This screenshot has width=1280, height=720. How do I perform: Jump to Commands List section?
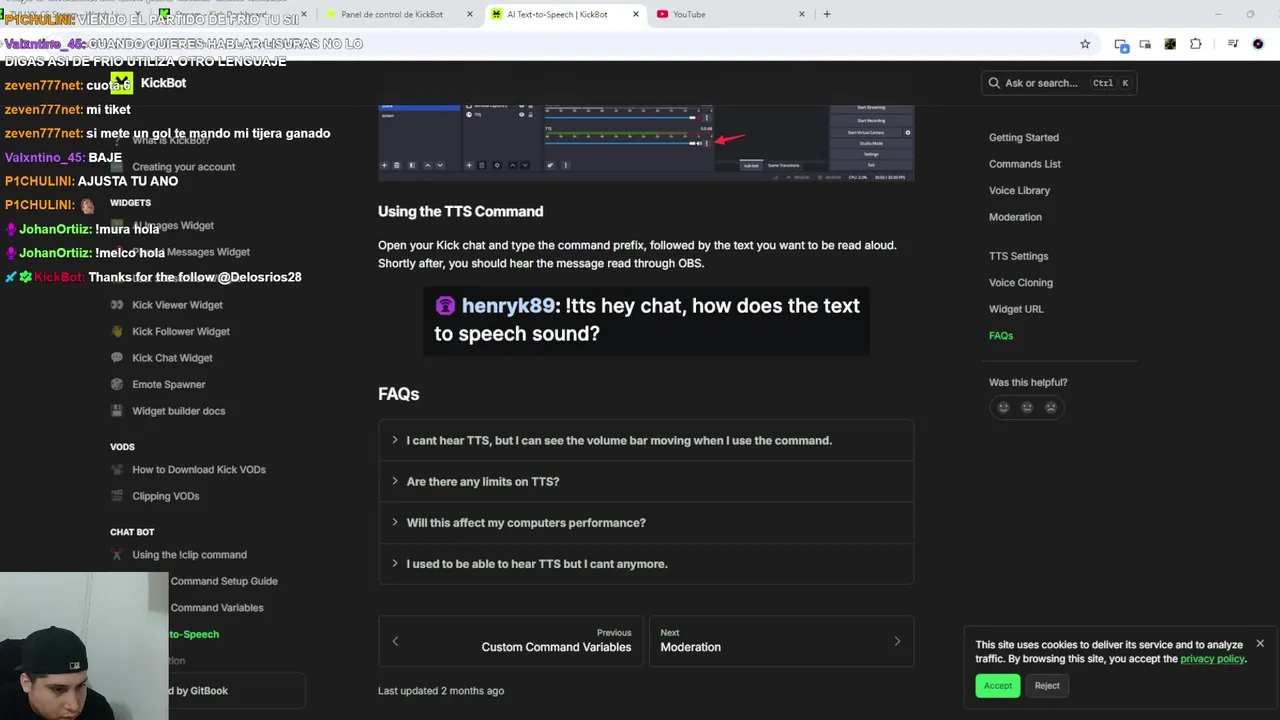[1025, 164]
